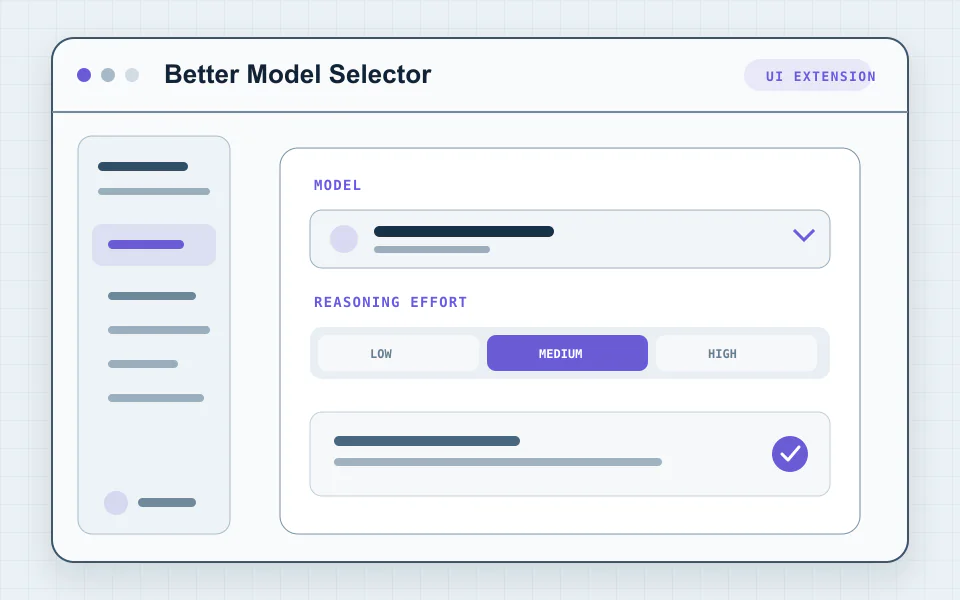Viewport: 960px width, 600px height.
Task: Select the highlighted purple sidebar item
Action: [154, 244]
